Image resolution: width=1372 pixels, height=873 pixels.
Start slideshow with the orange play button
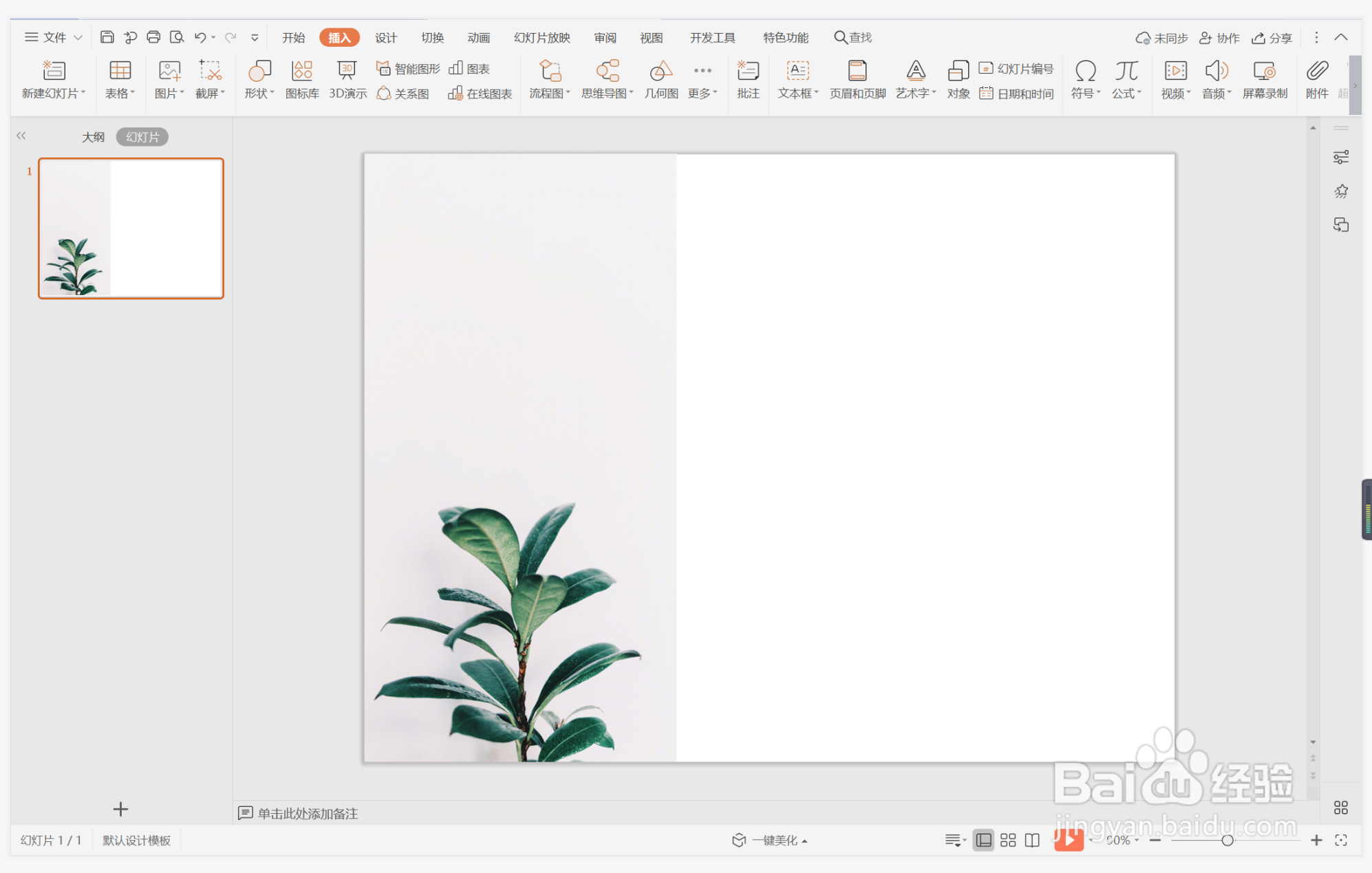click(1069, 840)
